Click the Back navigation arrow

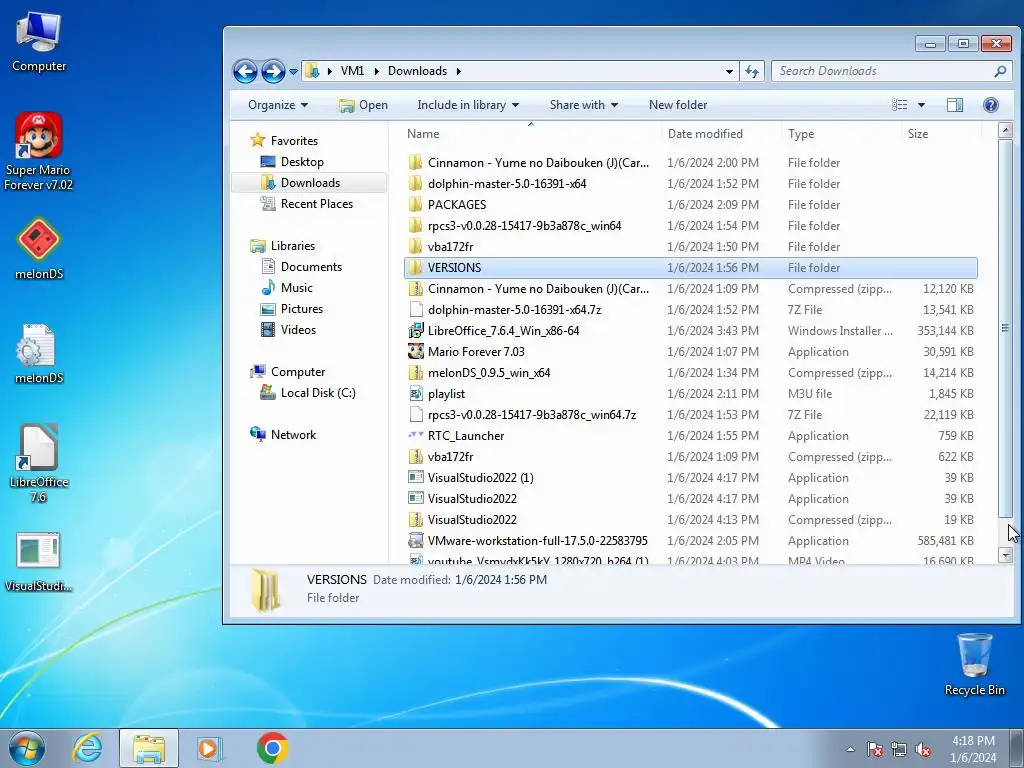(246, 71)
